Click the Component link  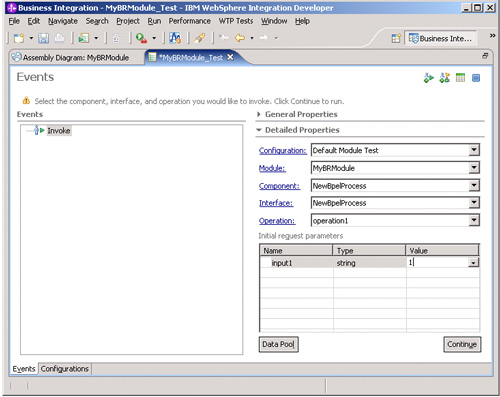(x=279, y=186)
